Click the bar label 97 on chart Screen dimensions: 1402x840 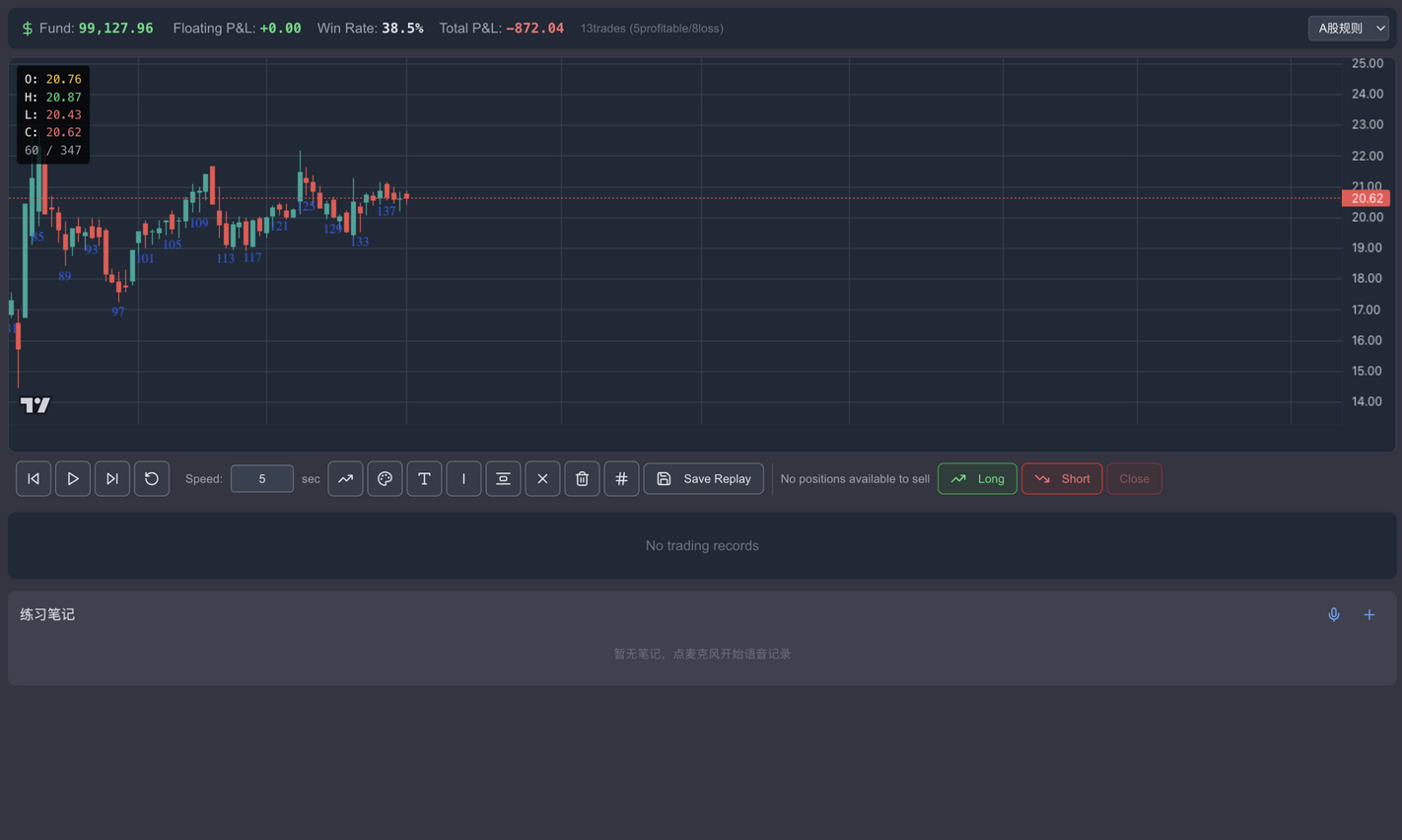pos(118,312)
